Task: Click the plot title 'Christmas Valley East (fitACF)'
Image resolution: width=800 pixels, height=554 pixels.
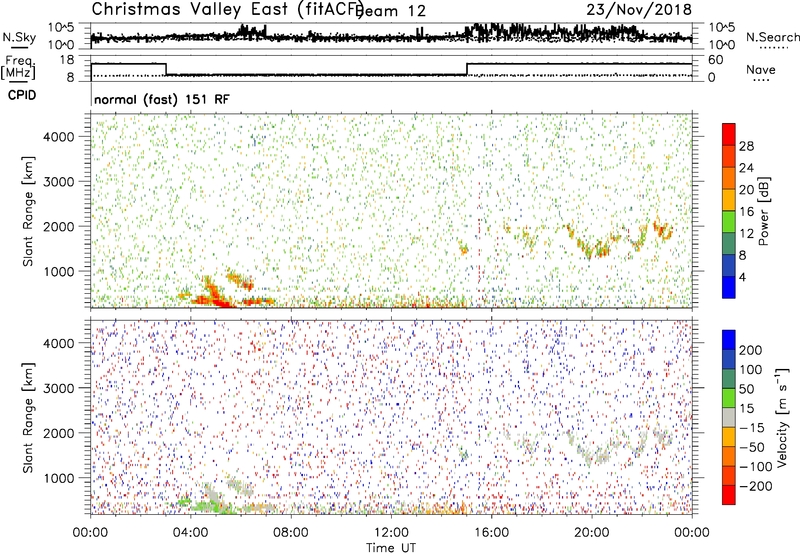Action: (x=227, y=10)
